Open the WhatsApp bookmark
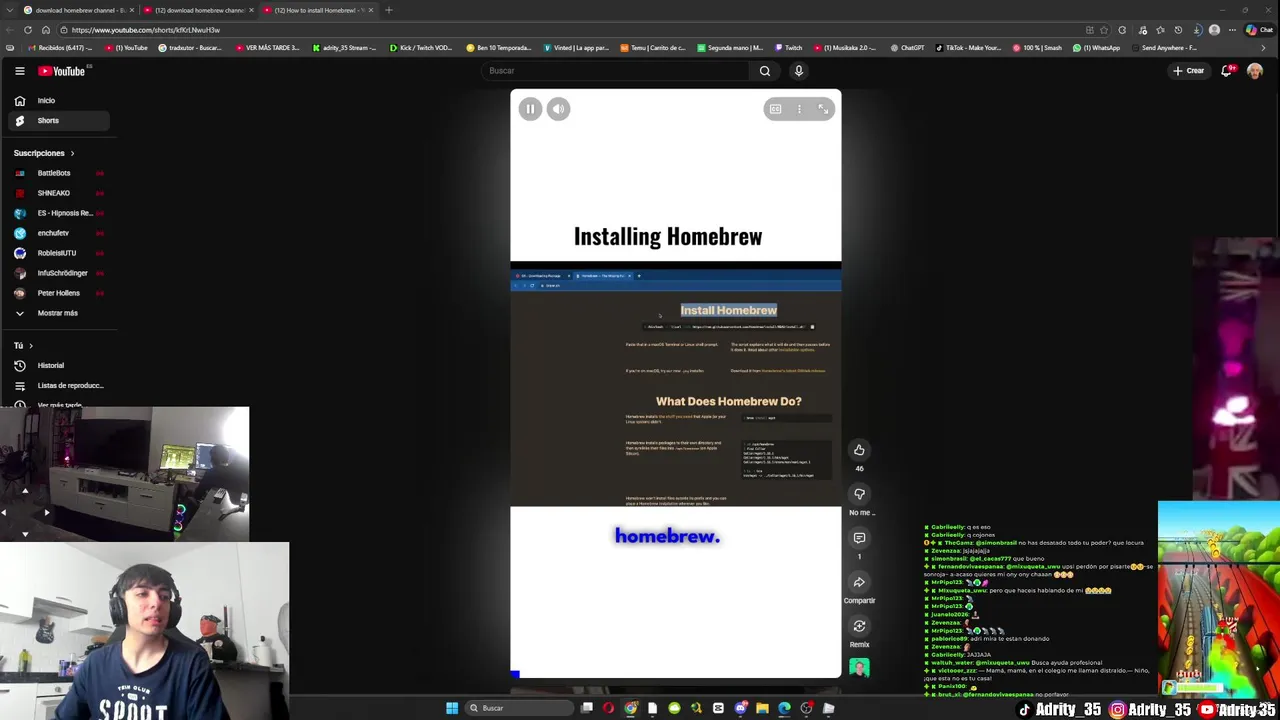The height and width of the screenshot is (720, 1280). pyautogui.click(x=1096, y=48)
